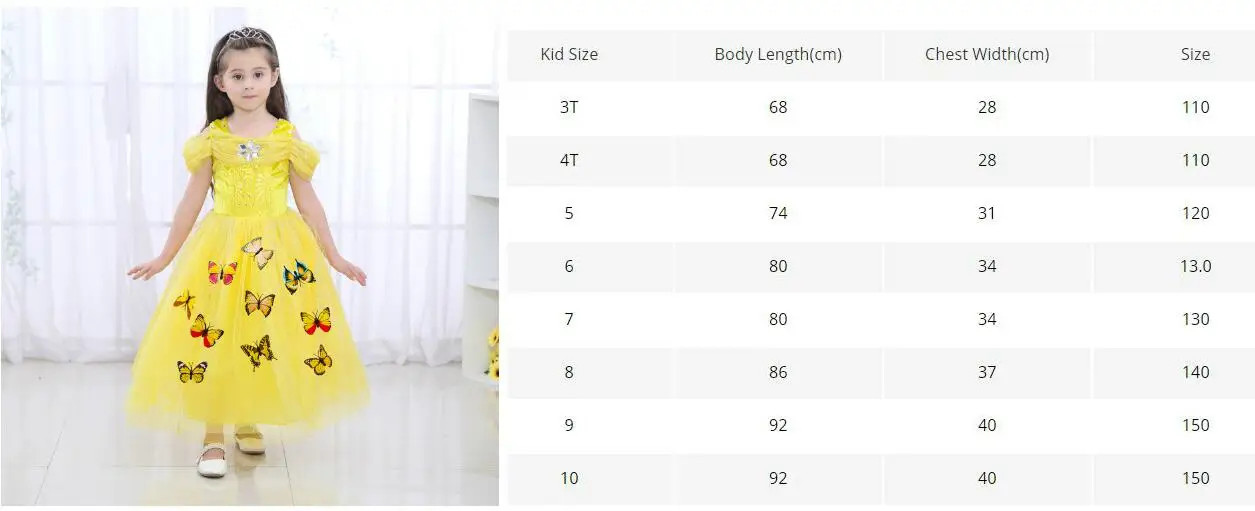Select the Kid Size column header
1255x511 pixels.
(569, 54)
